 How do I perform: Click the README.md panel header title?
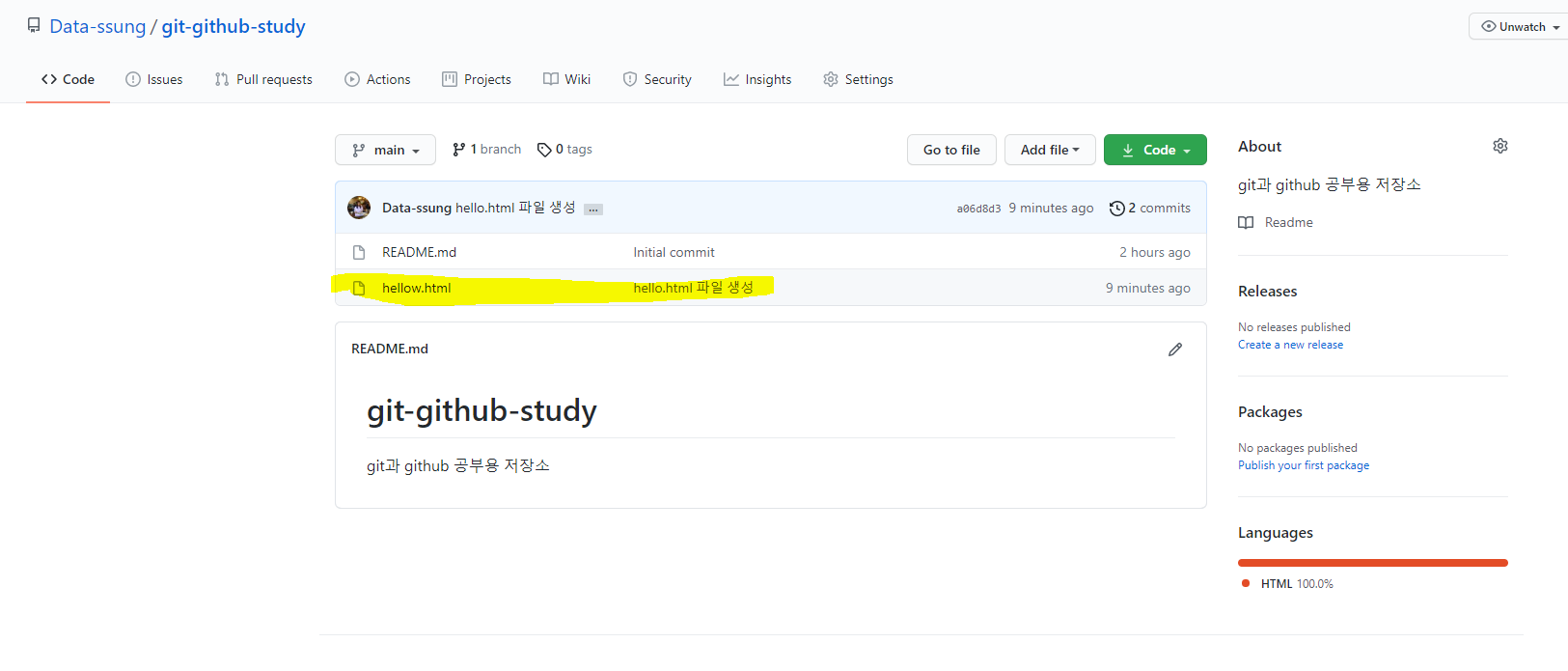click(390, 349)
